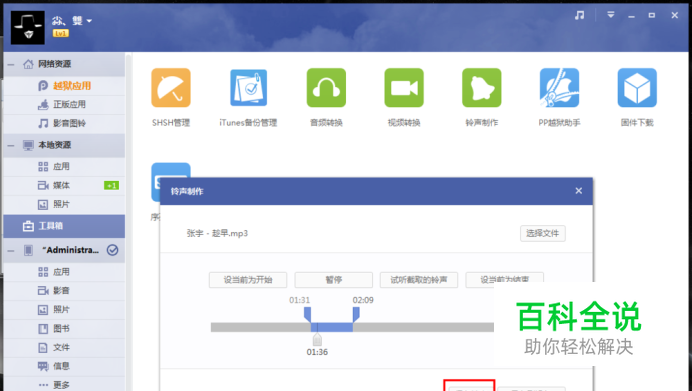692x391 pixels.
Task: Collapse the 本地资源 section
Action: [x=11, y=145]
